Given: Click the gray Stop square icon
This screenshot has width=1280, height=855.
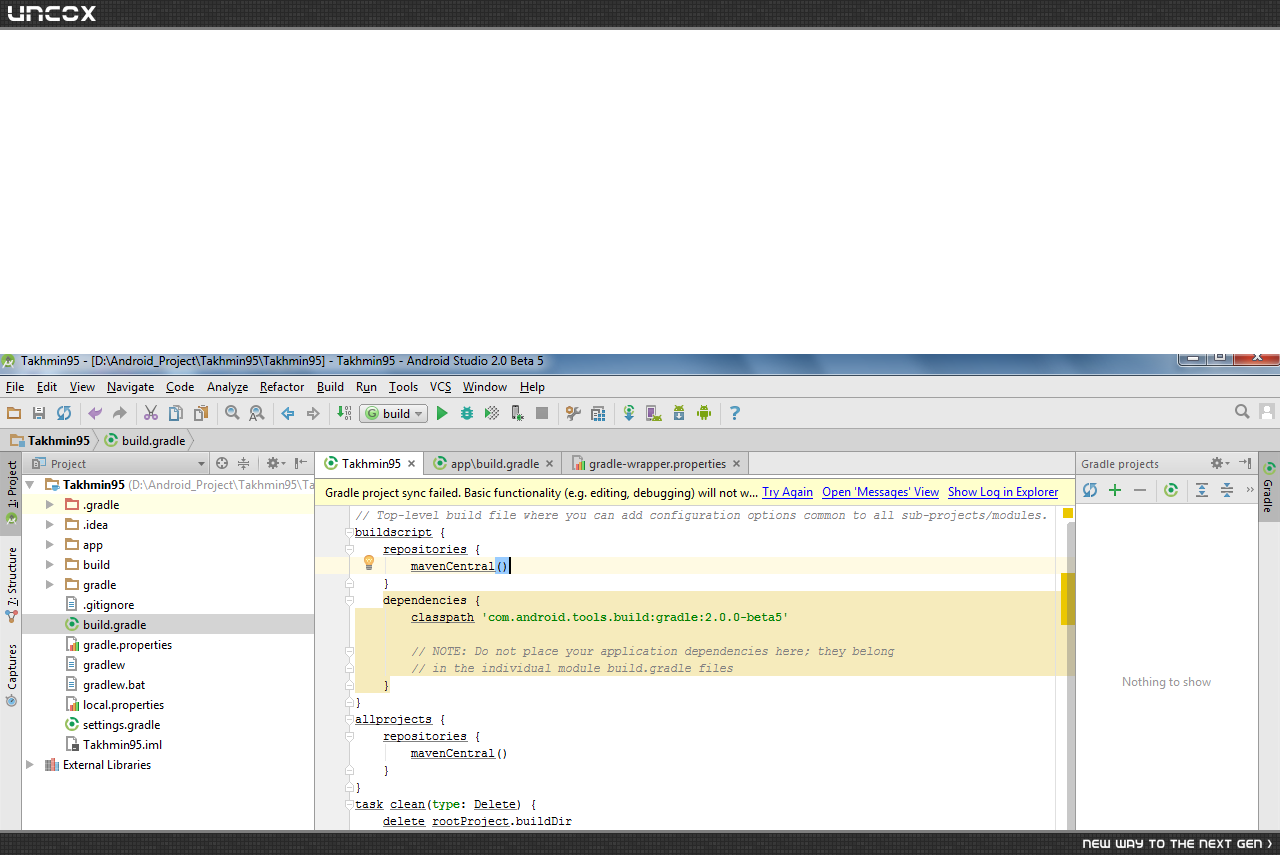Looking at the screenshot, I should tap(542, 413).
